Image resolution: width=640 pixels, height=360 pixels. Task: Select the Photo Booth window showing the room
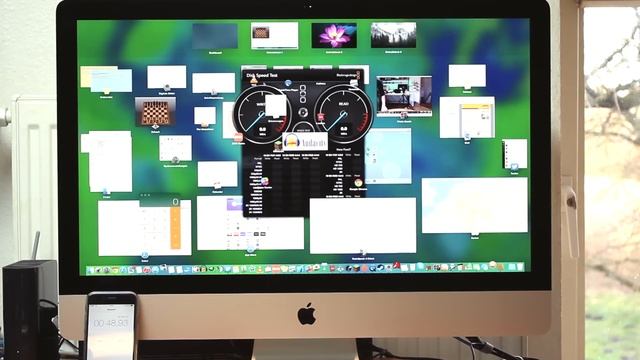(x=404, y=96)
